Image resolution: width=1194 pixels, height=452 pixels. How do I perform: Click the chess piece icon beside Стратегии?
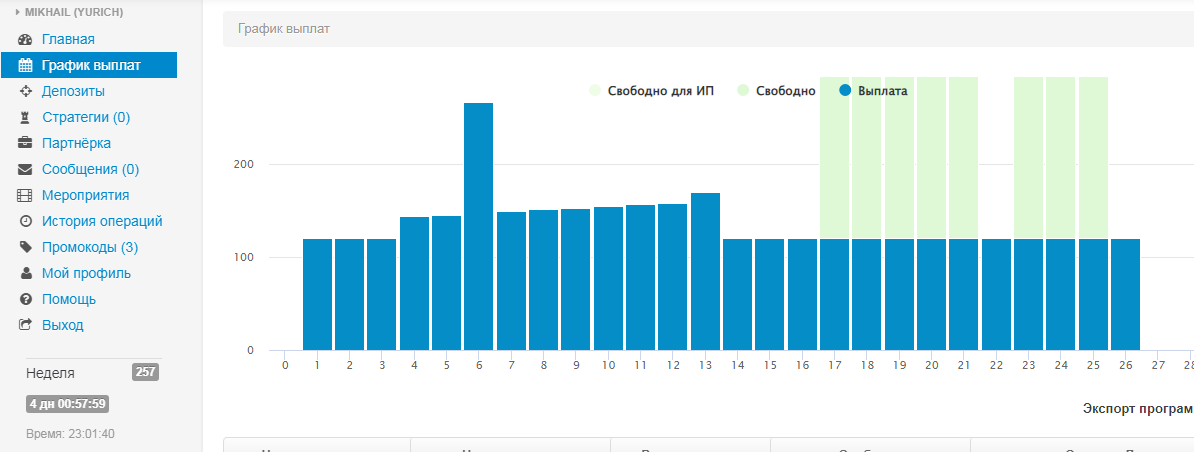pos(26,118)
